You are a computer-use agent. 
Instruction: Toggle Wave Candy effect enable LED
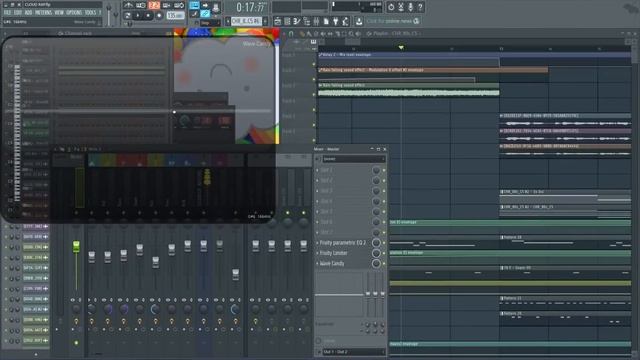pyautogui.click(x=384, y=264)
